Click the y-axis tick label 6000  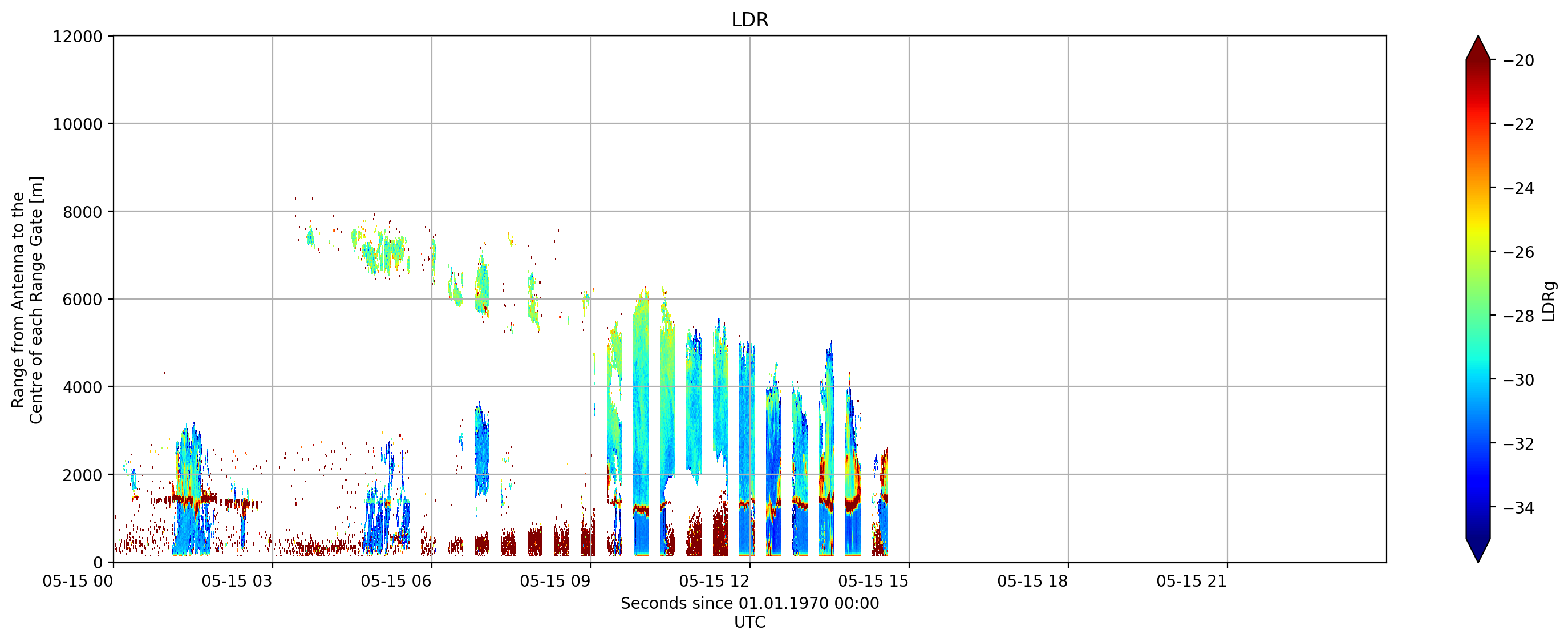82,300
